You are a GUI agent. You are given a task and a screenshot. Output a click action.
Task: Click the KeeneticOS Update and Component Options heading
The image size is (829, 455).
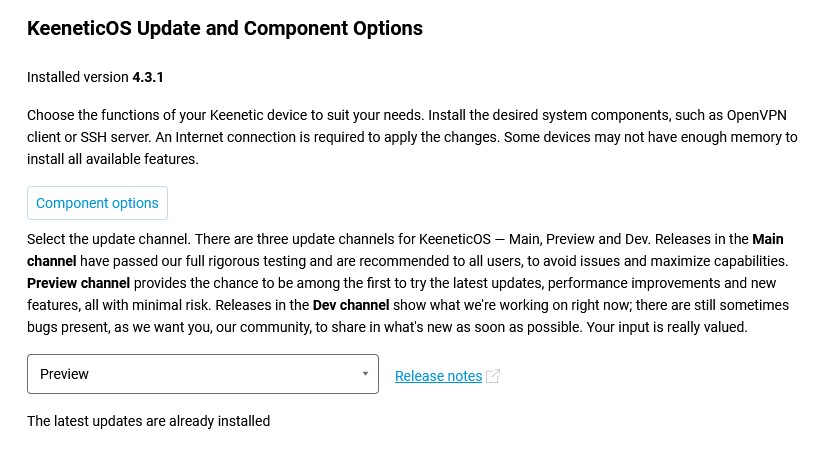click(225, 28)
